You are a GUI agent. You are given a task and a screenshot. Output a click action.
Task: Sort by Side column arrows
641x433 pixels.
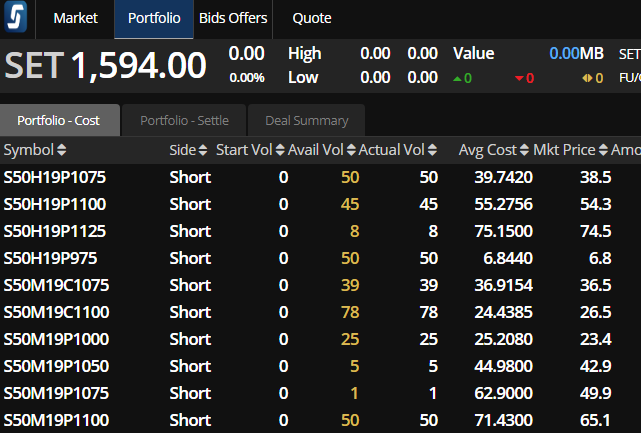[x=203, y=150]
